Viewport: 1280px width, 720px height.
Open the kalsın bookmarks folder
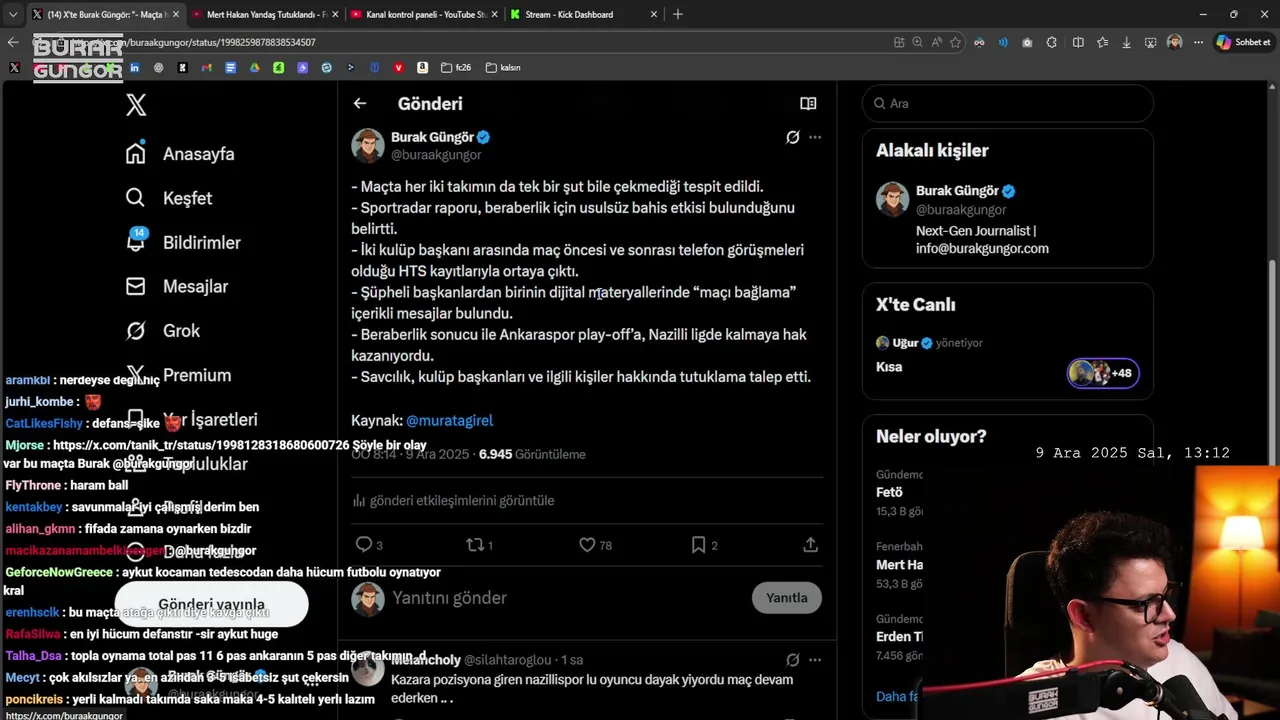[503, 67]
